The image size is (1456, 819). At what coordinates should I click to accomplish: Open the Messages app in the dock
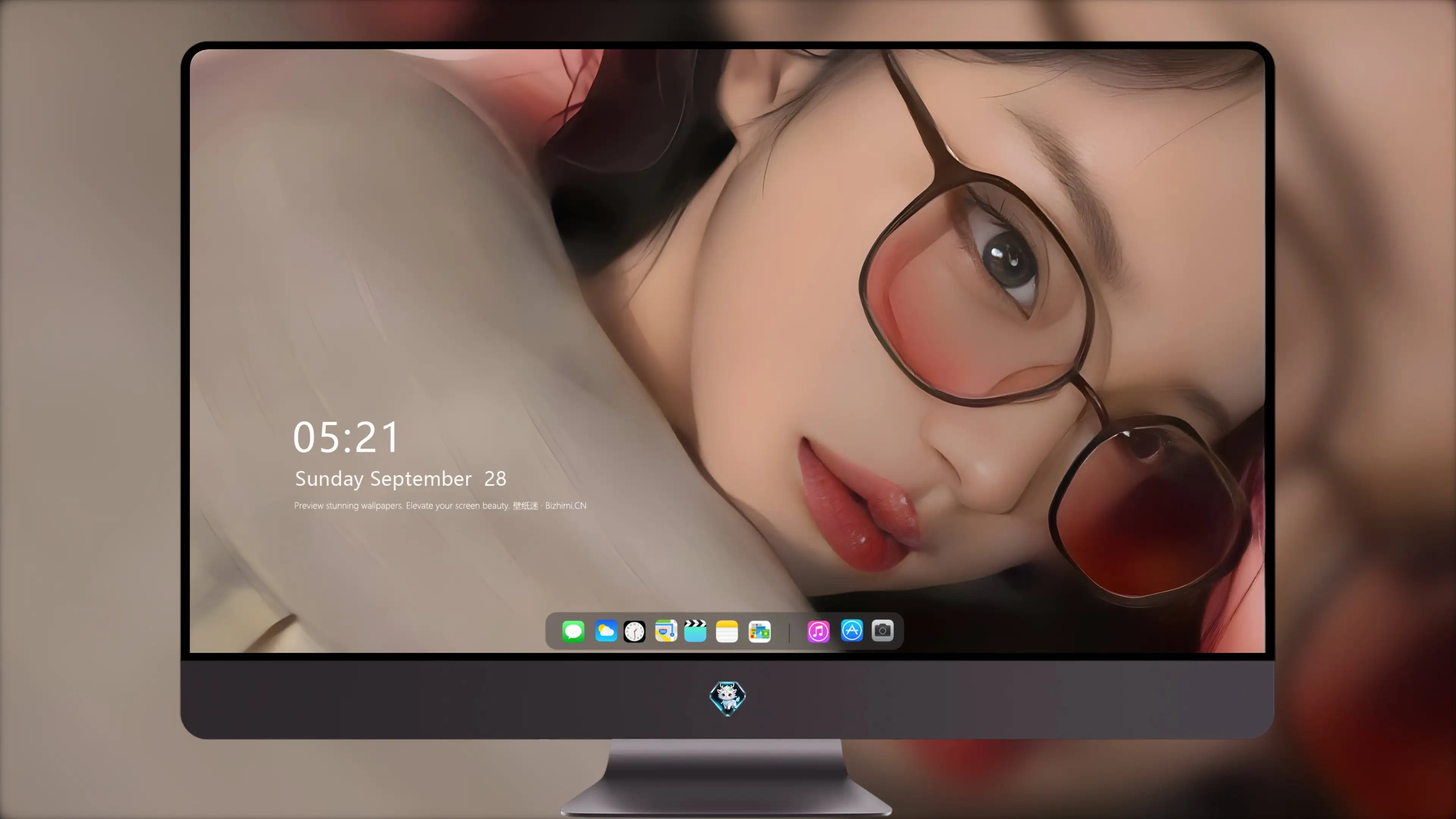(573, 631)
